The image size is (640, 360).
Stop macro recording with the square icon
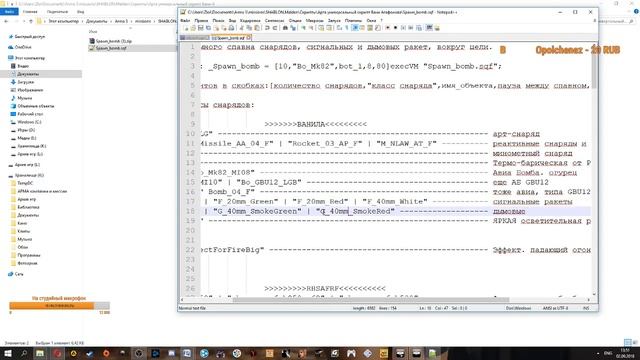pyautogui.click(x=396, y=28)
